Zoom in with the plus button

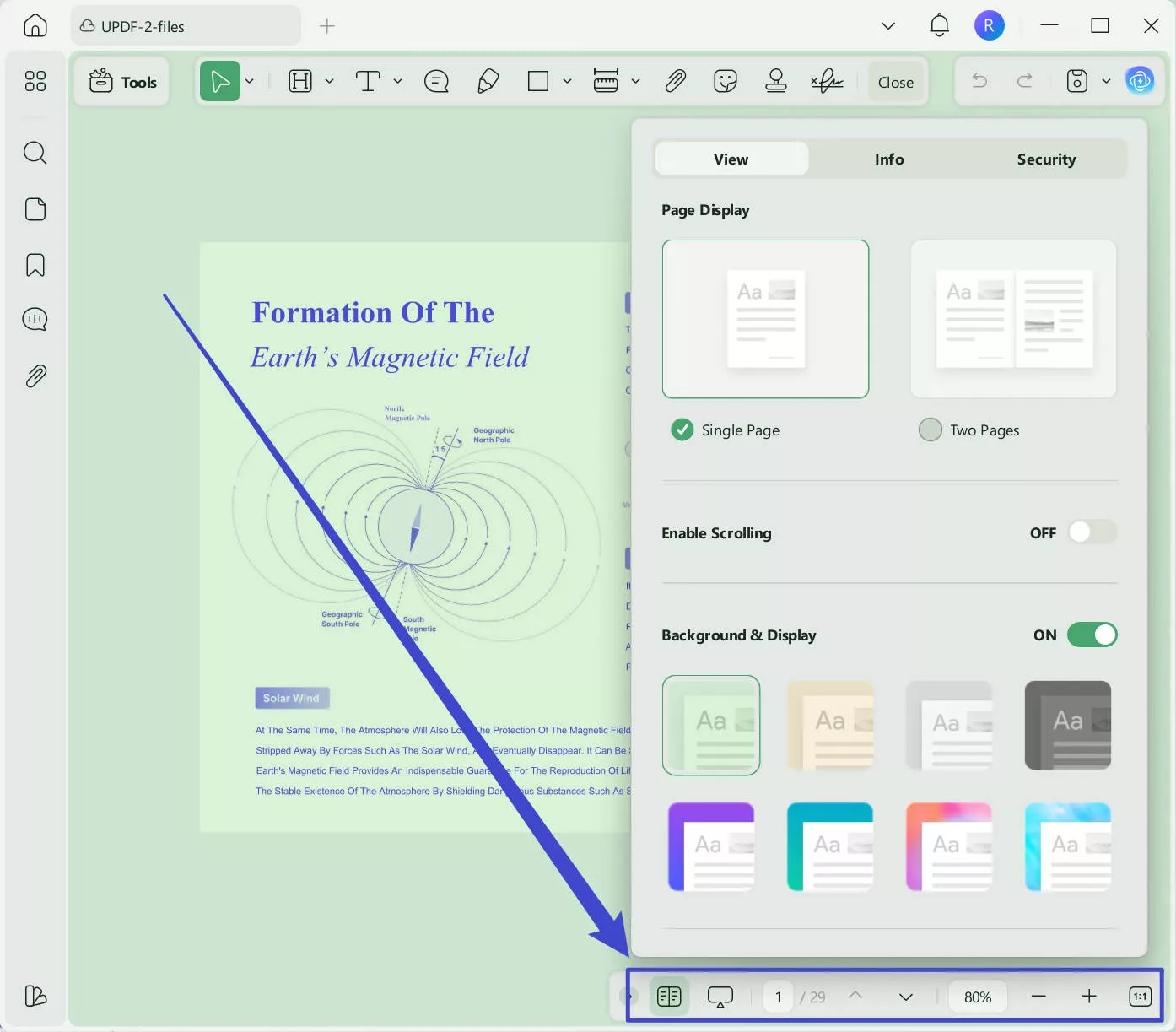tap(1089, 997)
